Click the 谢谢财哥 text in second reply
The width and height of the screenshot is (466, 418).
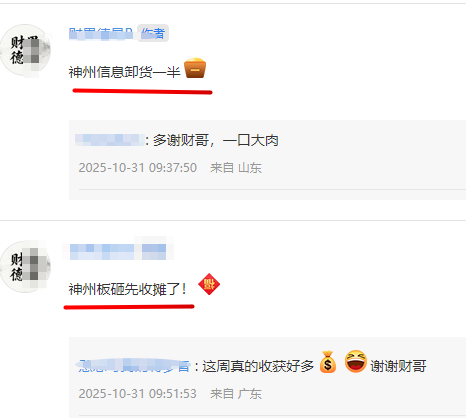398,366
